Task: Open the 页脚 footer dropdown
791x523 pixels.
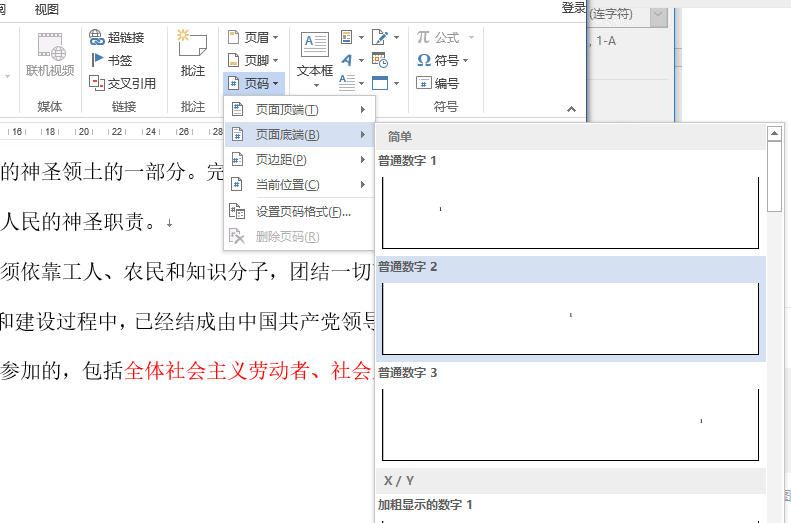Action: tap(253, 60)
